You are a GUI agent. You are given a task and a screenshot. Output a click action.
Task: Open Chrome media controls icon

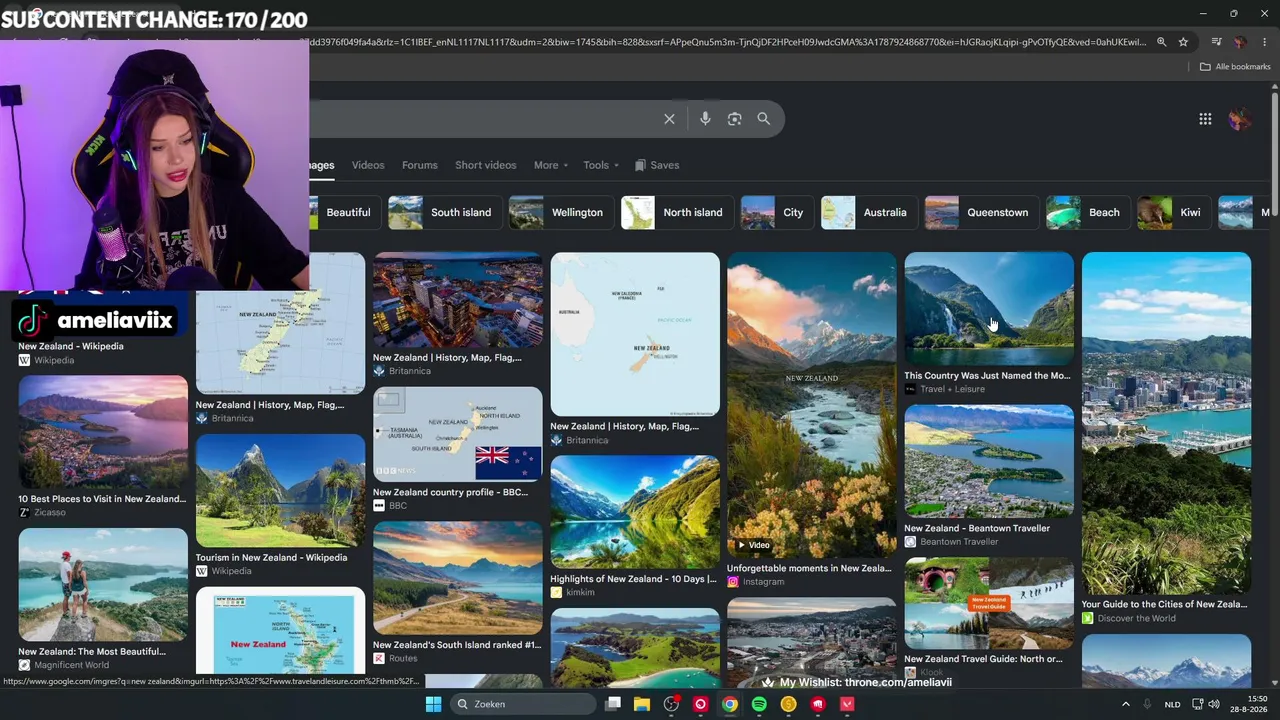1216,42
